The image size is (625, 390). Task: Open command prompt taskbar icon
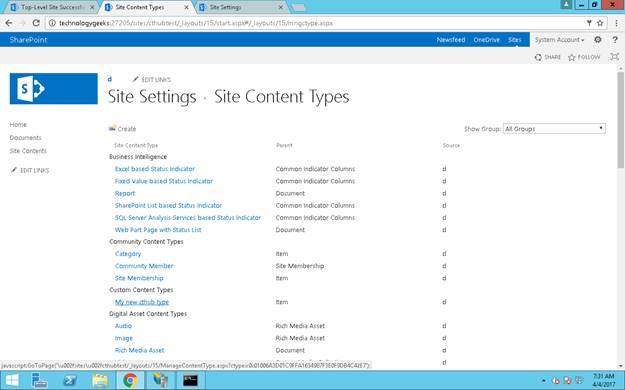190,380
